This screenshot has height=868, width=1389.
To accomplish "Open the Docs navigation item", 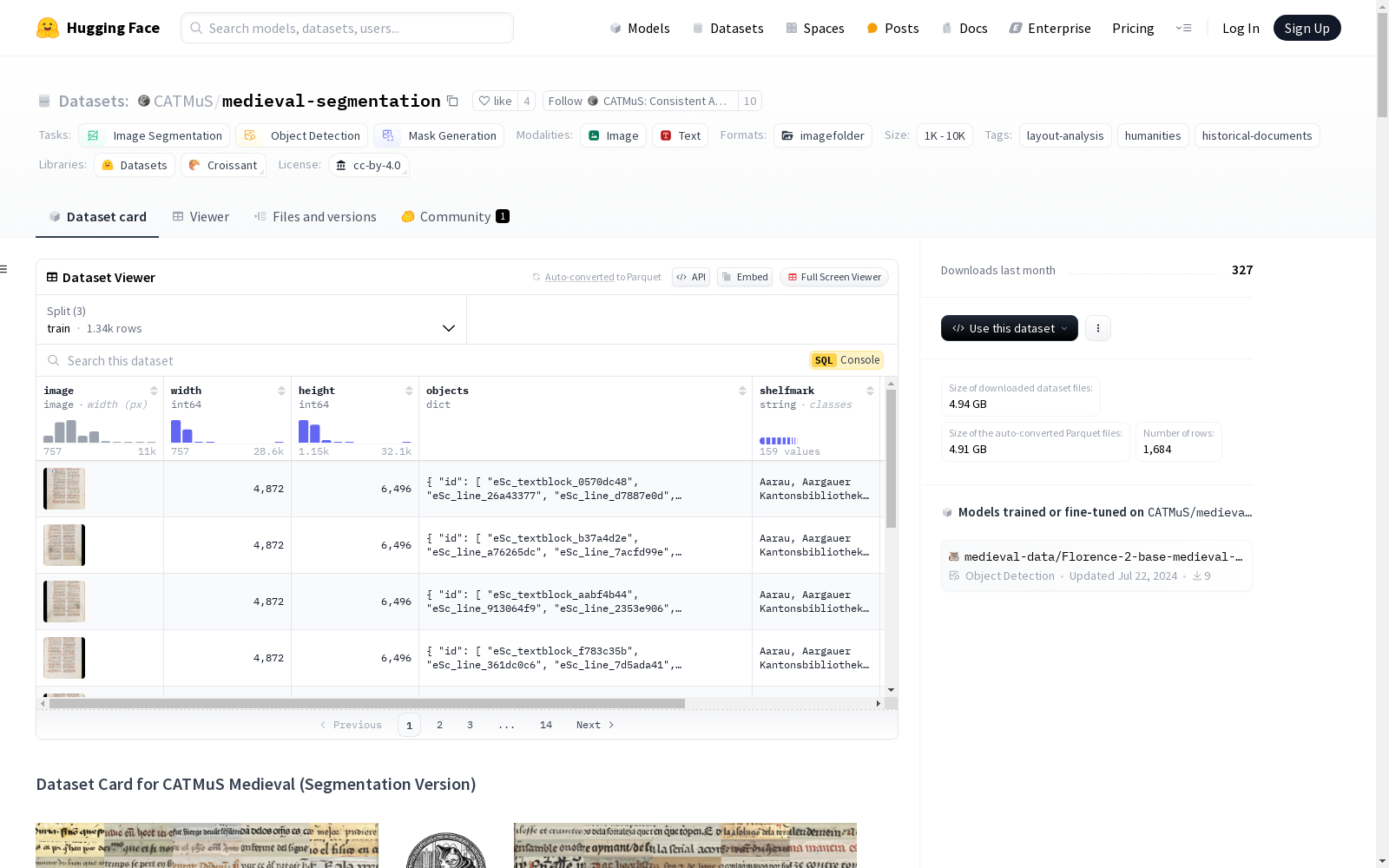I will pyautogui.click(x=964, y=28).
